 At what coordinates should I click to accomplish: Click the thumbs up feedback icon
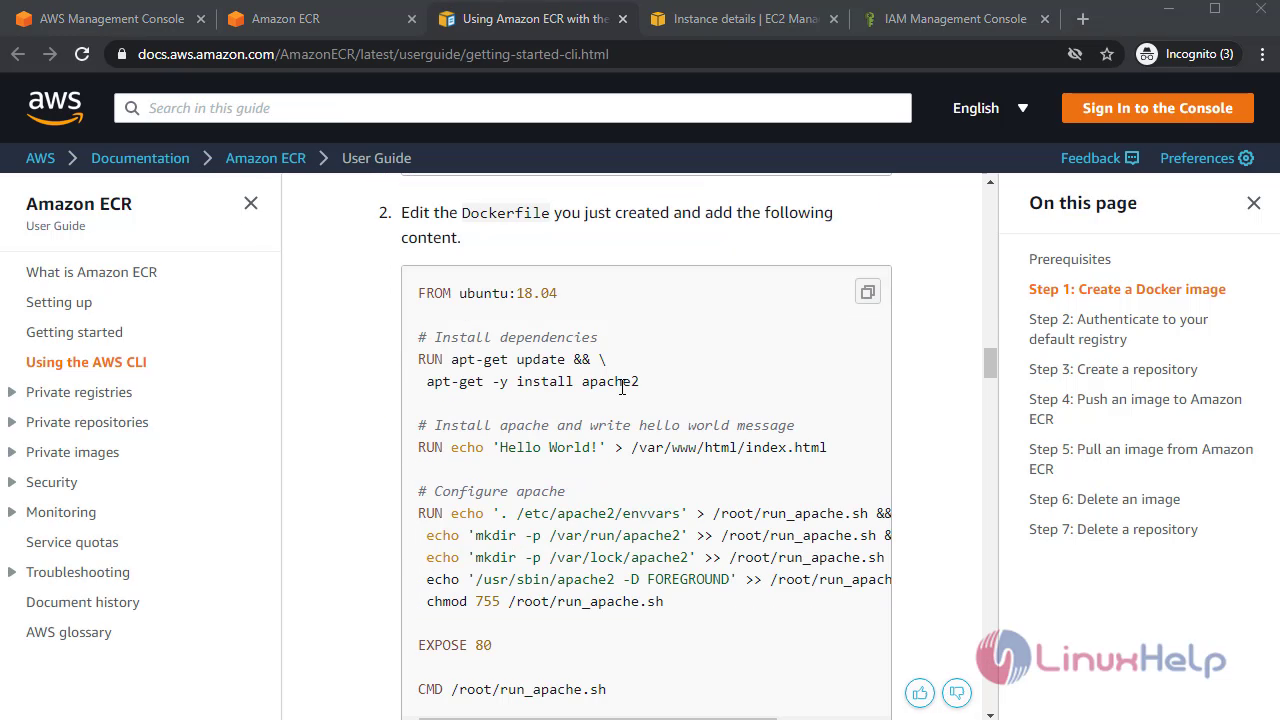pyautogui.click(x=920, y=692)
